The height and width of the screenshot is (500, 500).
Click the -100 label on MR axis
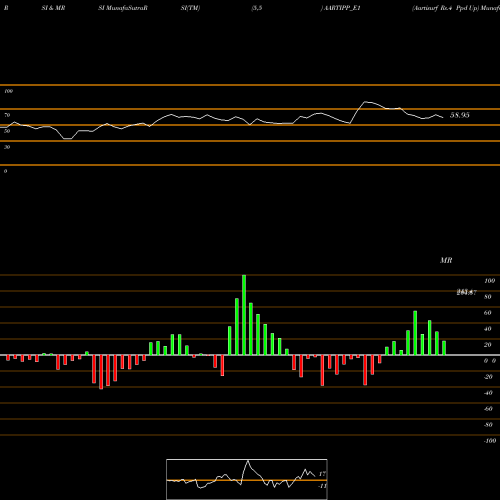coord(490,441)
